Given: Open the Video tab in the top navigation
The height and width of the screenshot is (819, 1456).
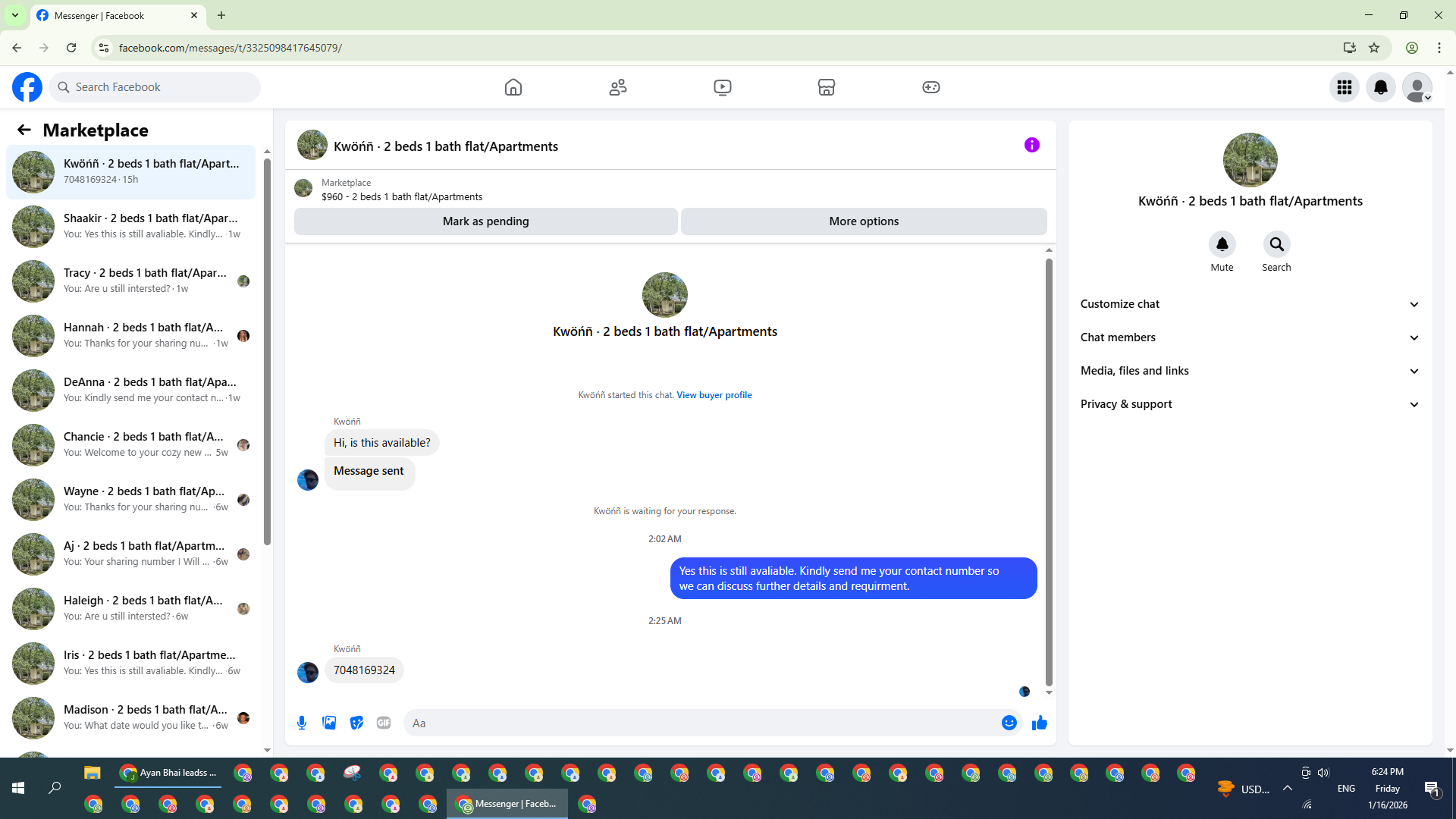Looking at the screenshot, I should coord(722,87).
